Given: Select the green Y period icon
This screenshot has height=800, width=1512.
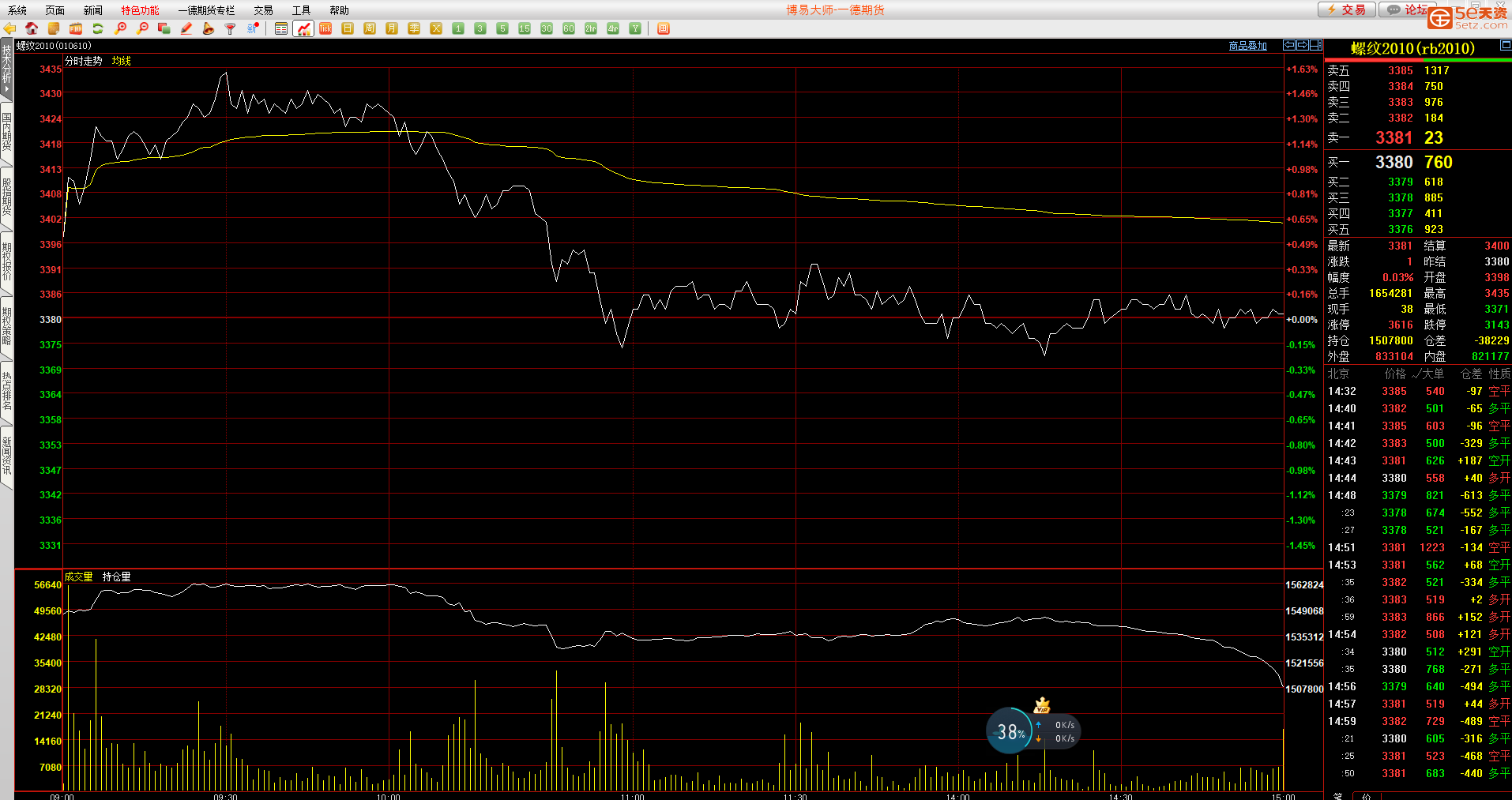Looking at the screenshot, I should (x=635, y=28).
